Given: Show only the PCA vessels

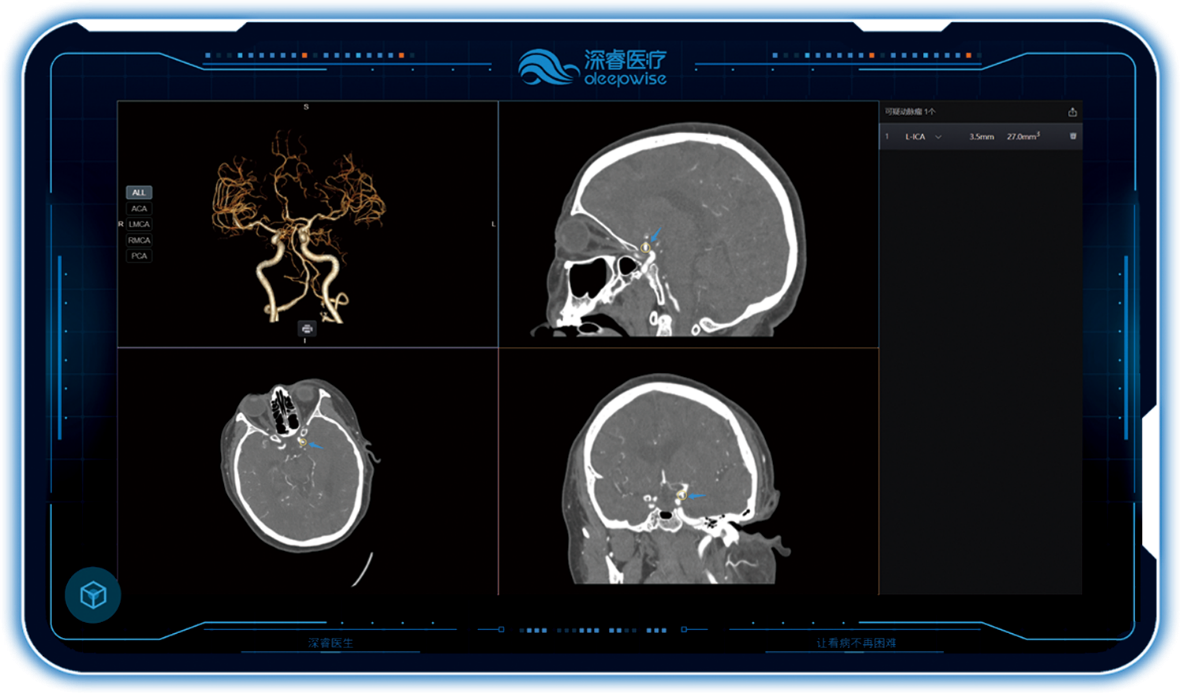Looking at the screenshot, I should [x=139, y=256].
